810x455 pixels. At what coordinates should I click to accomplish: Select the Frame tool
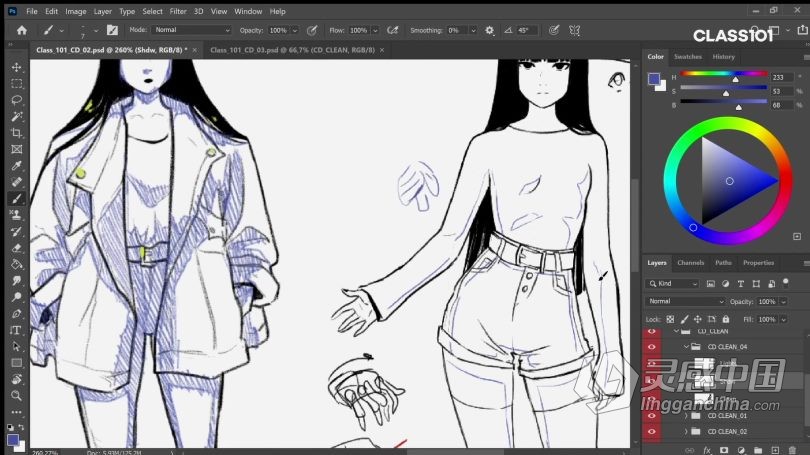[17, 150]
